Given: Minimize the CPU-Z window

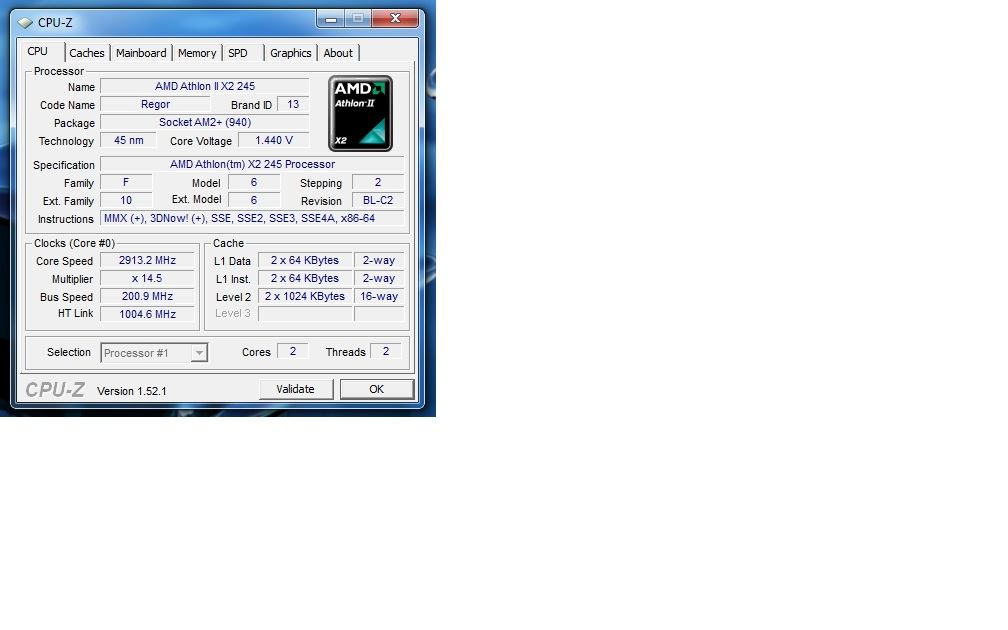Looking at the screenshot, I should [x=330, y=19].
